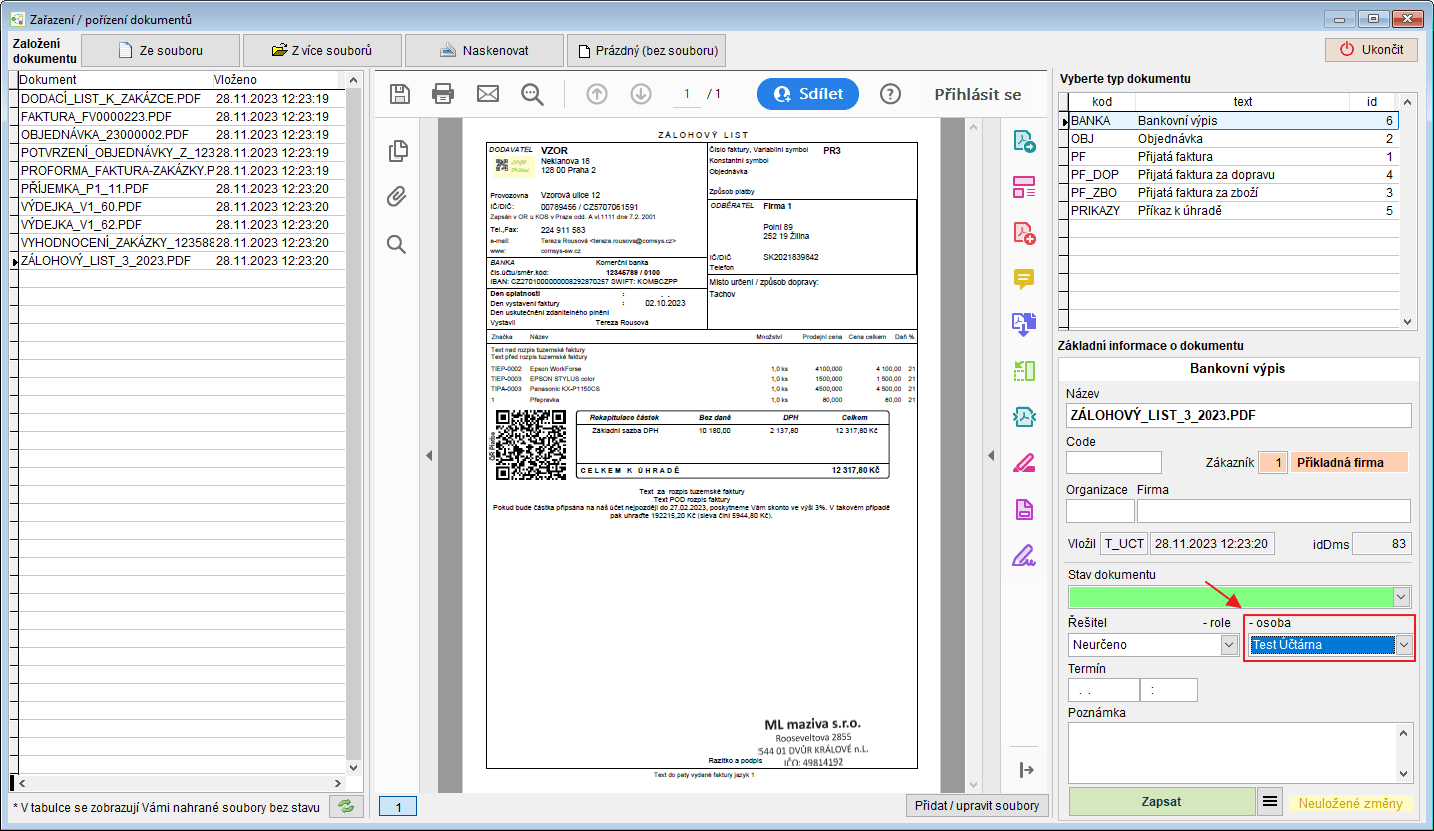Expand the Stav dokumentu dropdown
1434x831 pixels.
(1400, 597)
